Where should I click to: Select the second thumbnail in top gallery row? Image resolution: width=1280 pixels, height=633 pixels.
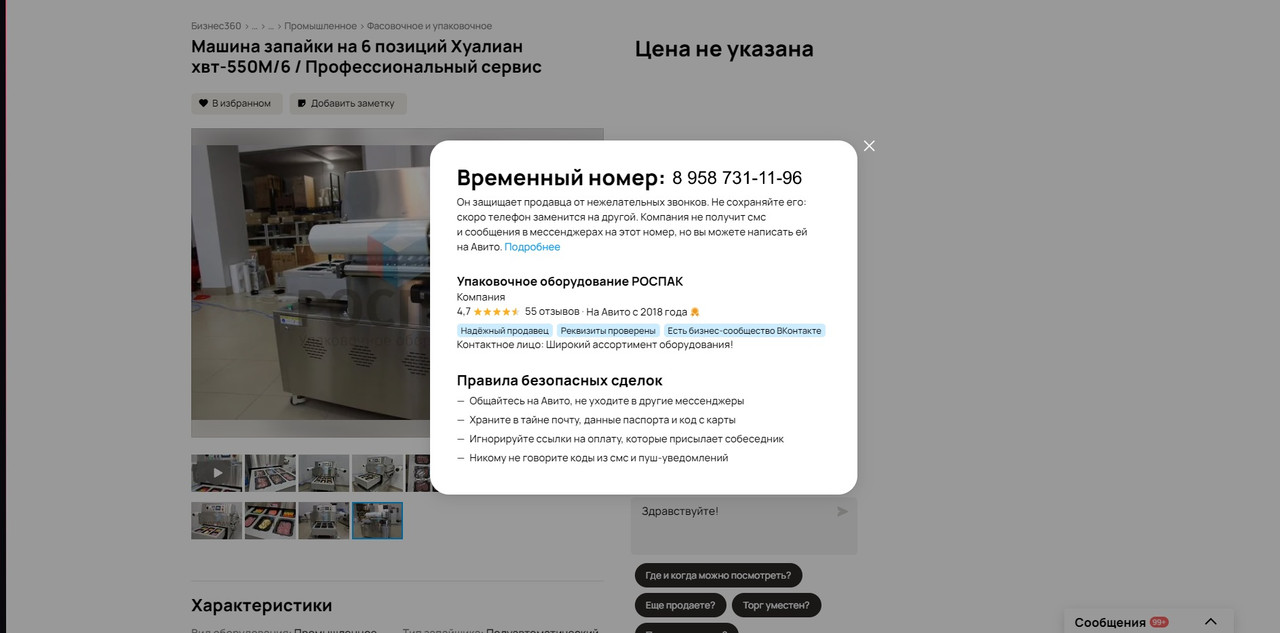(270, 473)
